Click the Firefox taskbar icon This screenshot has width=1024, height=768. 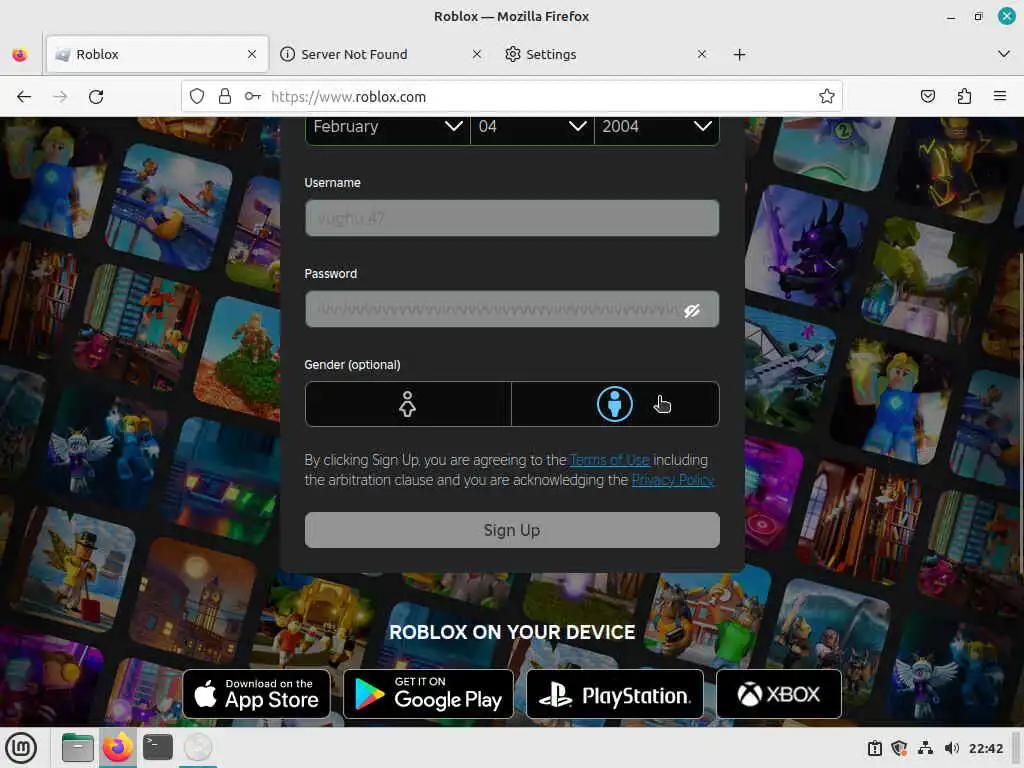pos(118,748)
